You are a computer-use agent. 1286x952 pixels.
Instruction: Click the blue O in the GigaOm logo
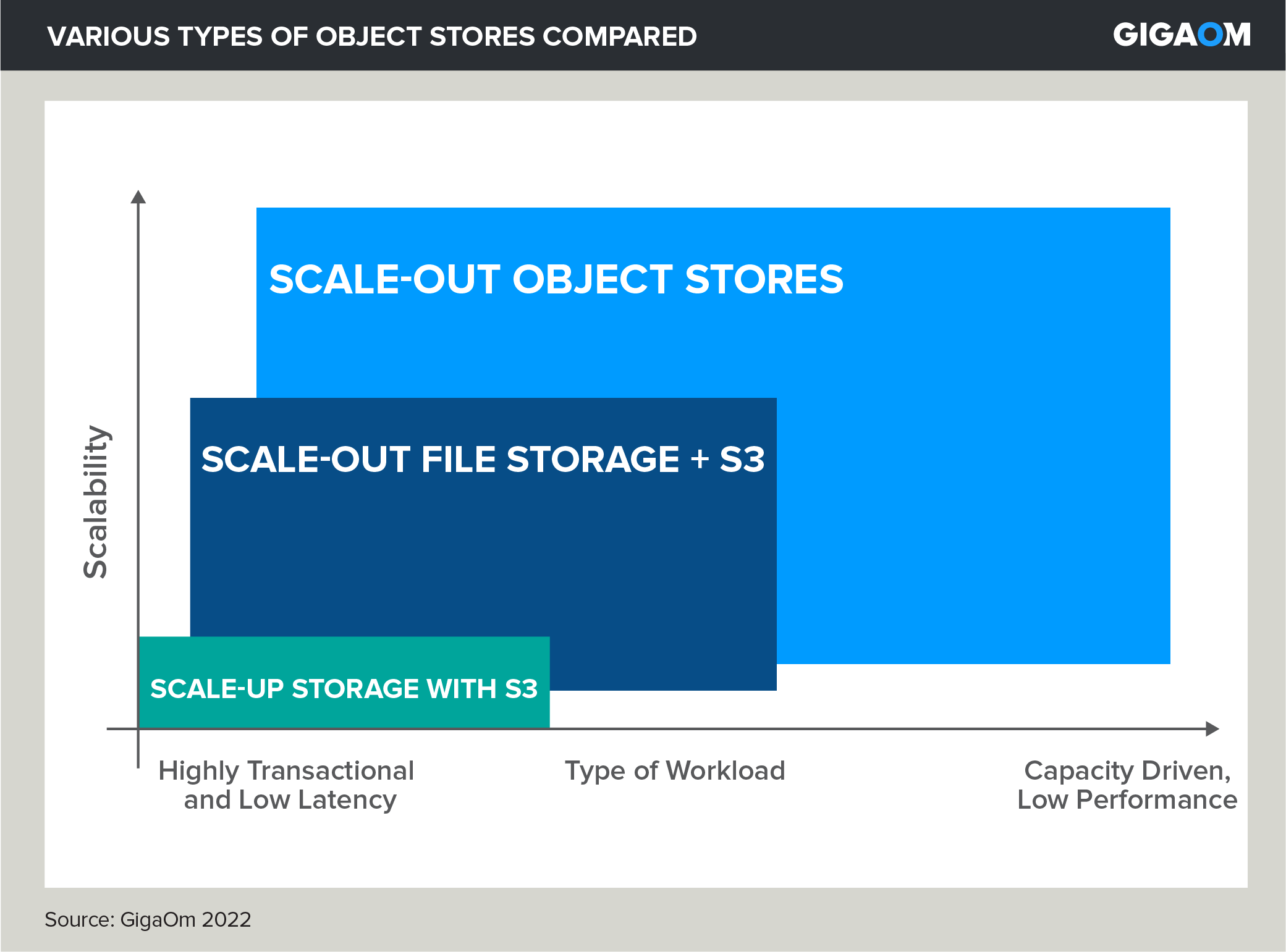pyautogui.click(x=1211, y=35)
